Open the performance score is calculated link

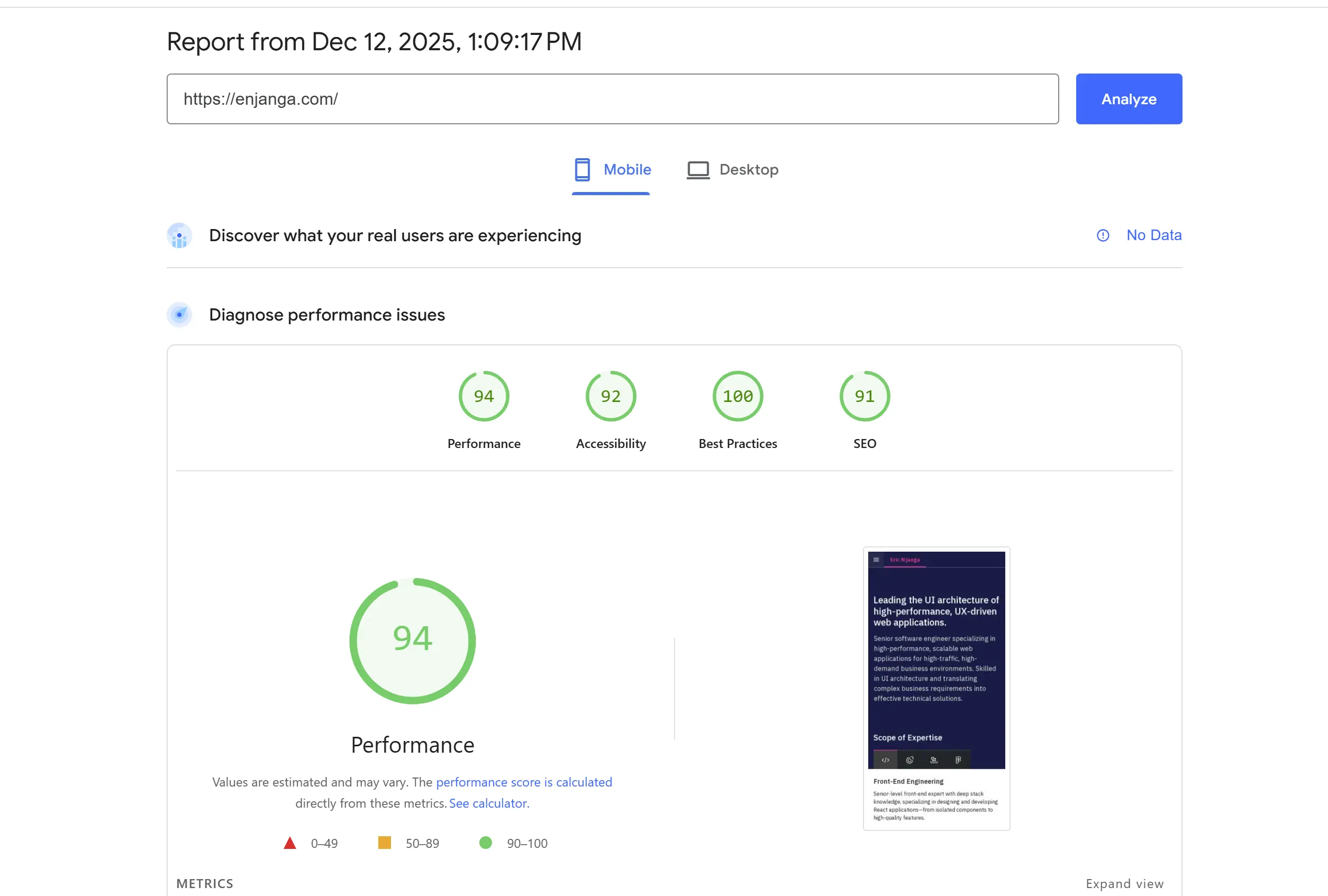tap(523, 782)
